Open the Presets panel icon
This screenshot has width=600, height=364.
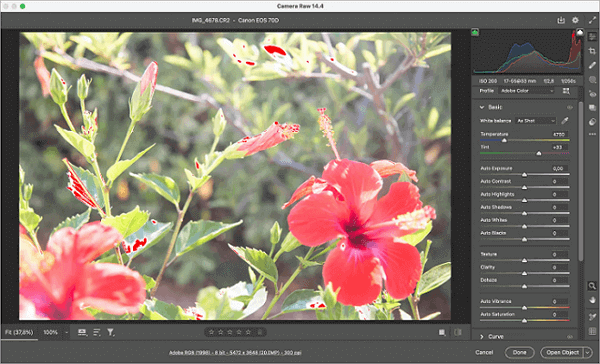pyautogui.click(x=592, y=122)
